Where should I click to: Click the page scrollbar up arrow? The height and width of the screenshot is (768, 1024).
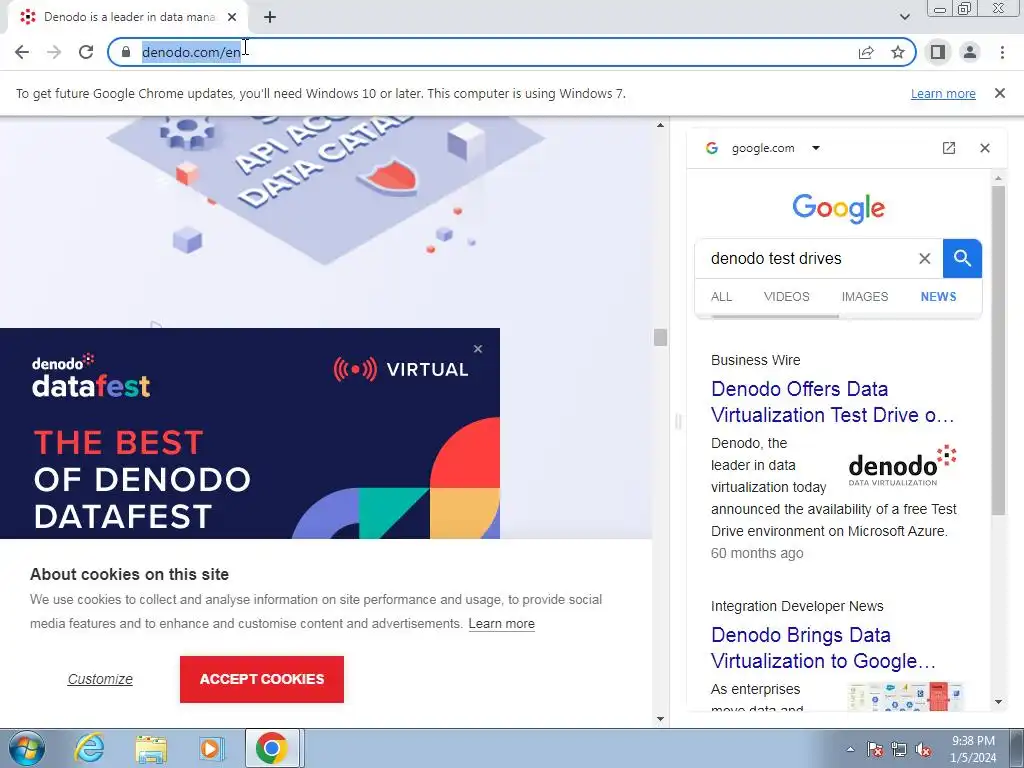click(660, 125)
